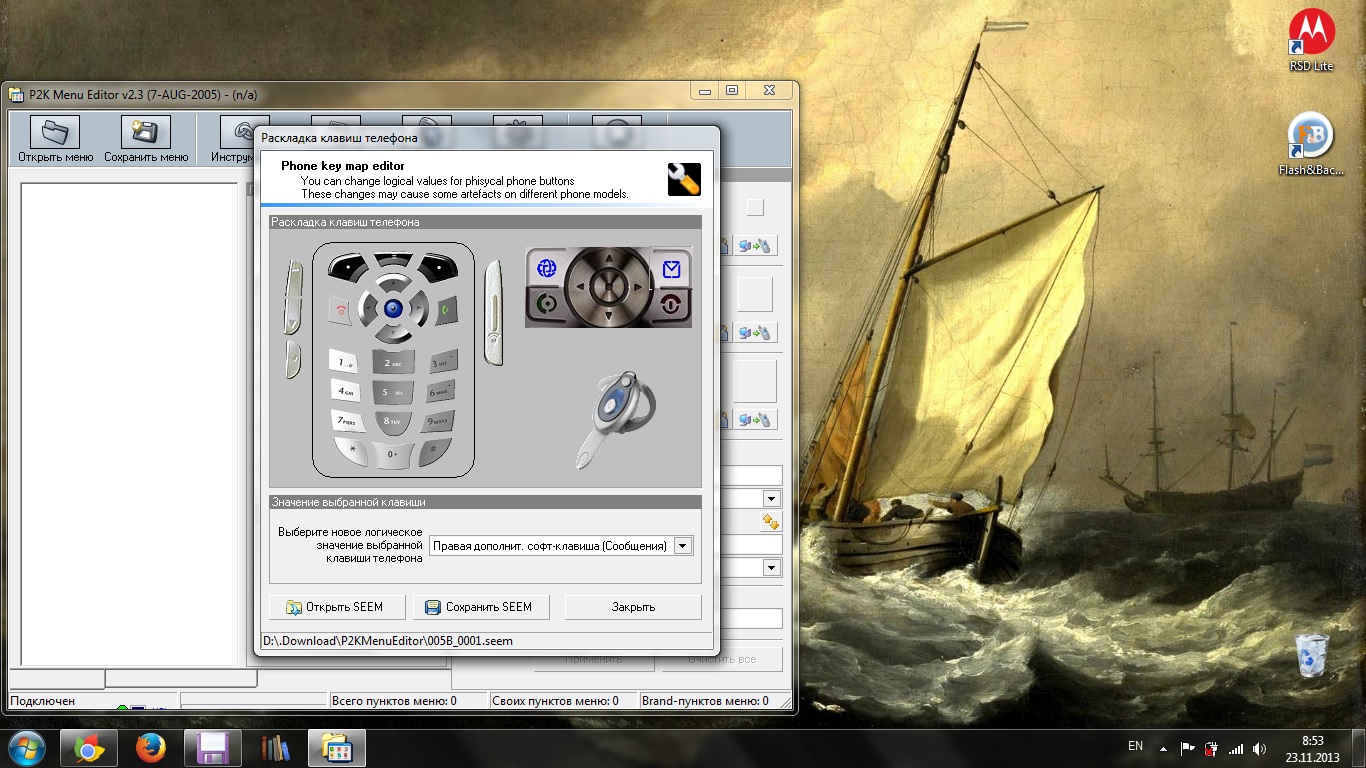Select the top menu key between soft keys
1366x768 pixels.
[393, 261]
